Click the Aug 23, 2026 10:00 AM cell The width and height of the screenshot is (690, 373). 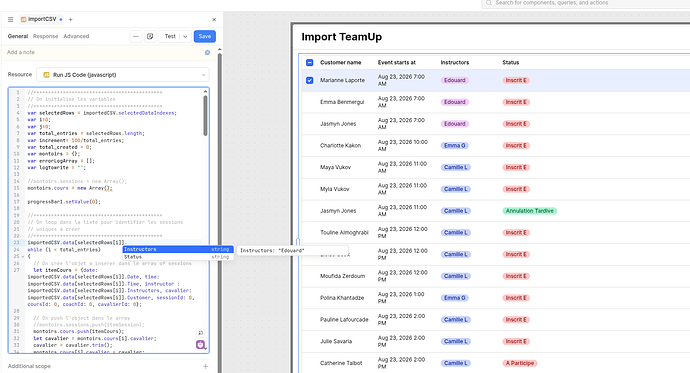click(403, 146)
